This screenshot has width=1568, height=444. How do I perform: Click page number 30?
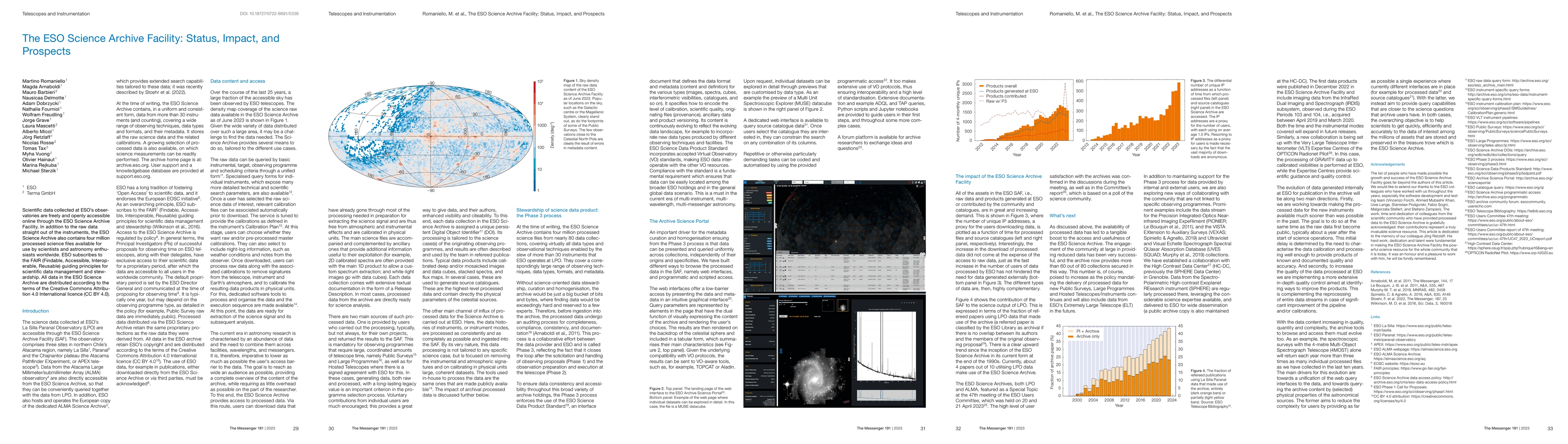(x=331, y=428)
